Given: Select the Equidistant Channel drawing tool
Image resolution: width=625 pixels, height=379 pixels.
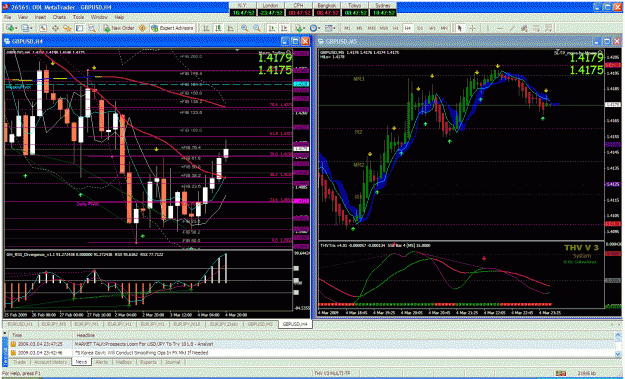Looking at the screenshot, I should tap(524, 28).
